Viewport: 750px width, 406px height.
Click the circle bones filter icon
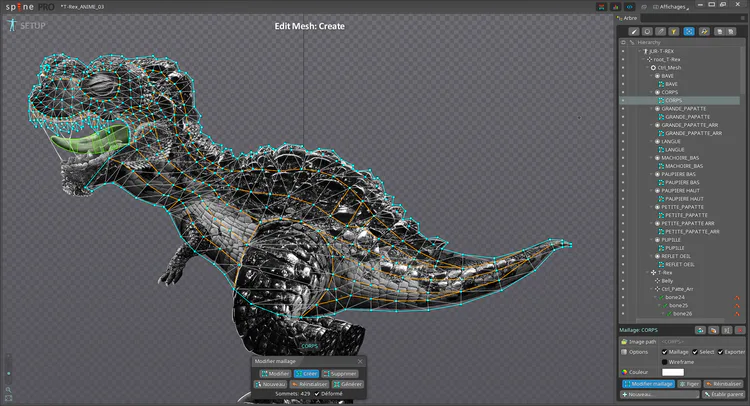point(647,32)
